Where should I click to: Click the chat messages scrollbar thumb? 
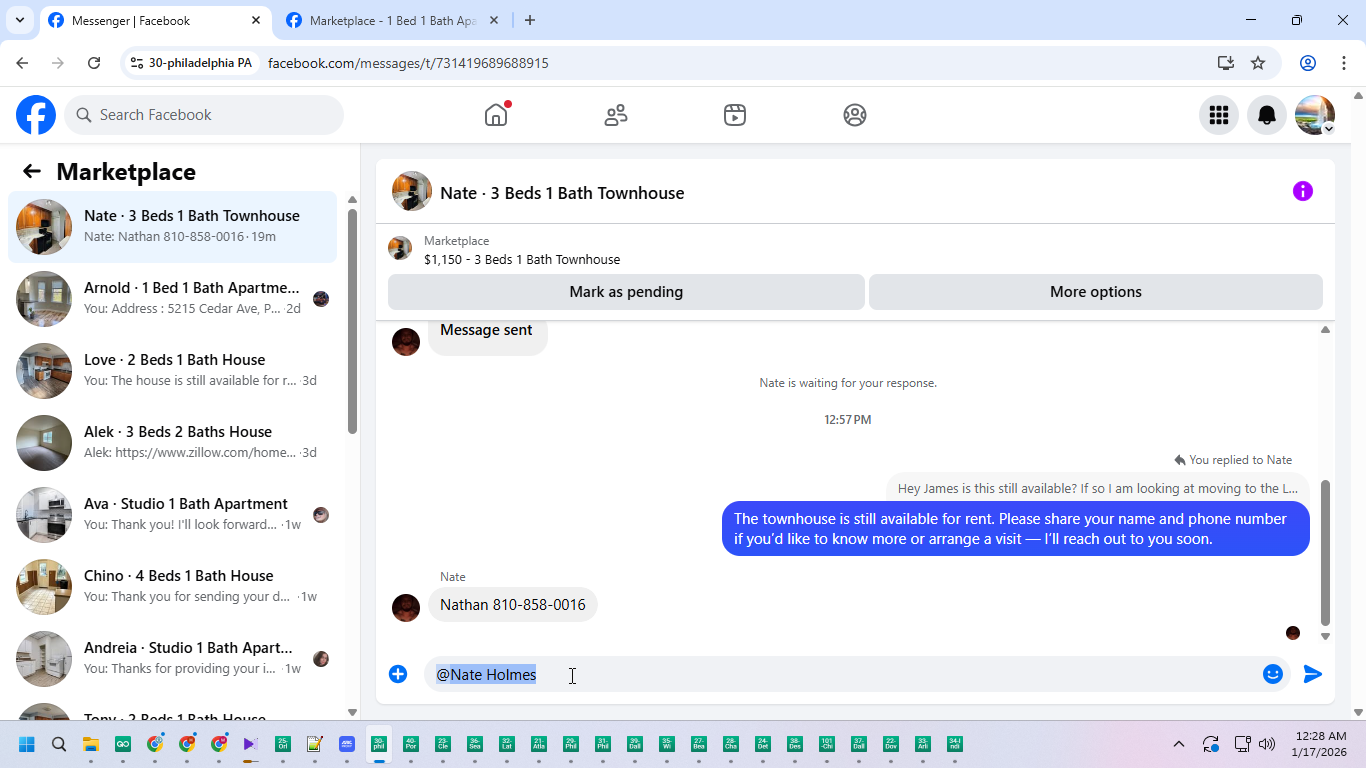click(x=1325, y=552)
